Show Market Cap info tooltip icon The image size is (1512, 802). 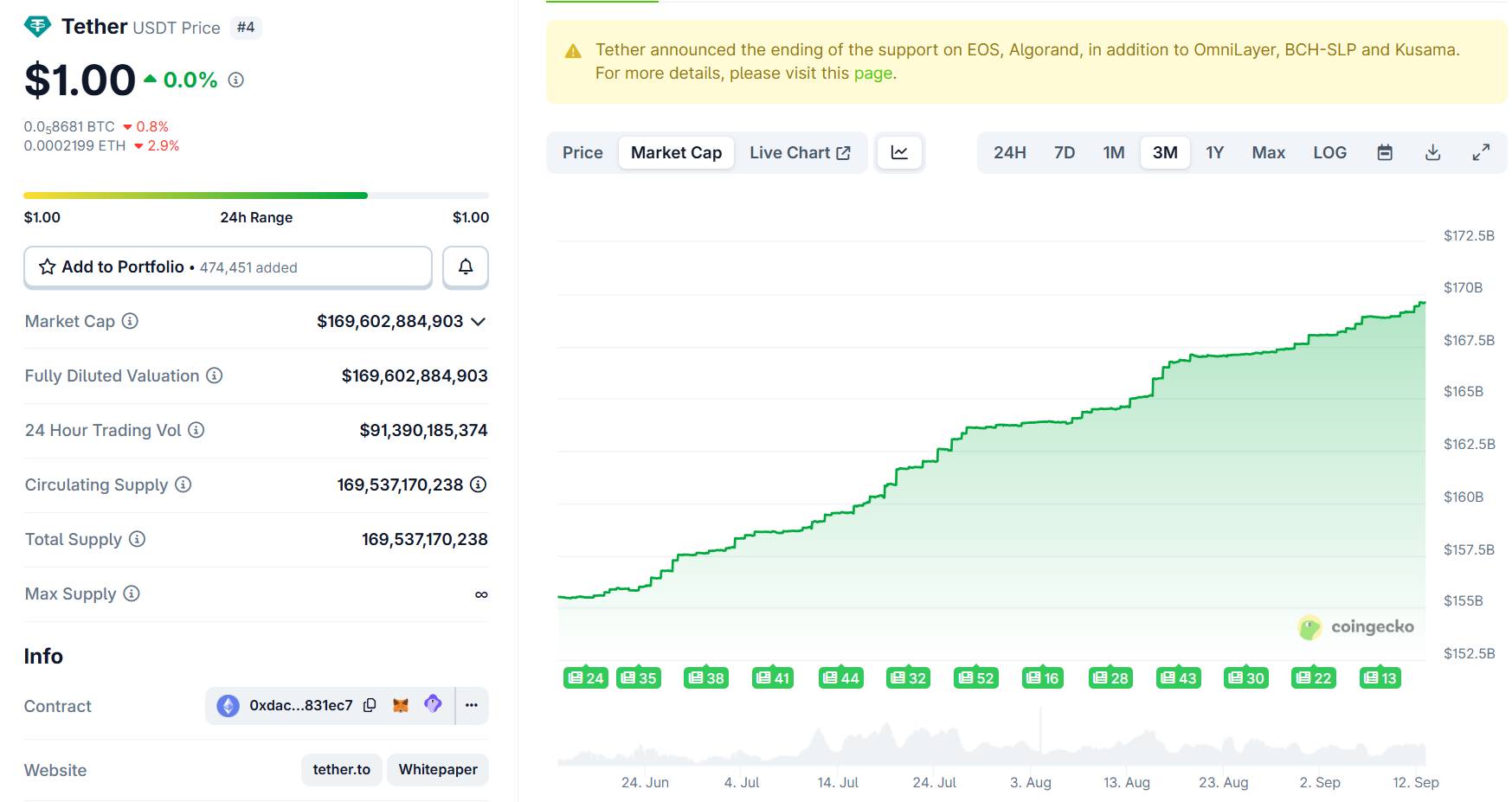pyautogui.click(x=130, y=321)
